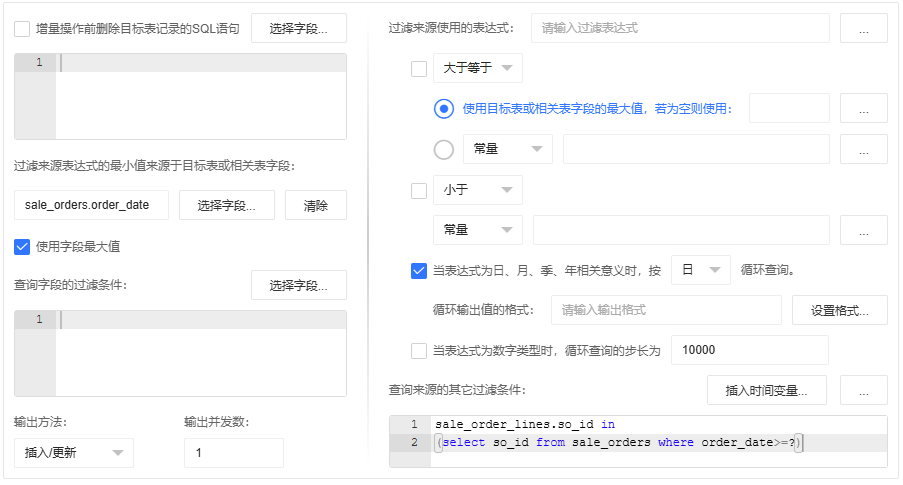Tick the checkbox before 小于
The image size is (903, 485).
coord(419,191)
